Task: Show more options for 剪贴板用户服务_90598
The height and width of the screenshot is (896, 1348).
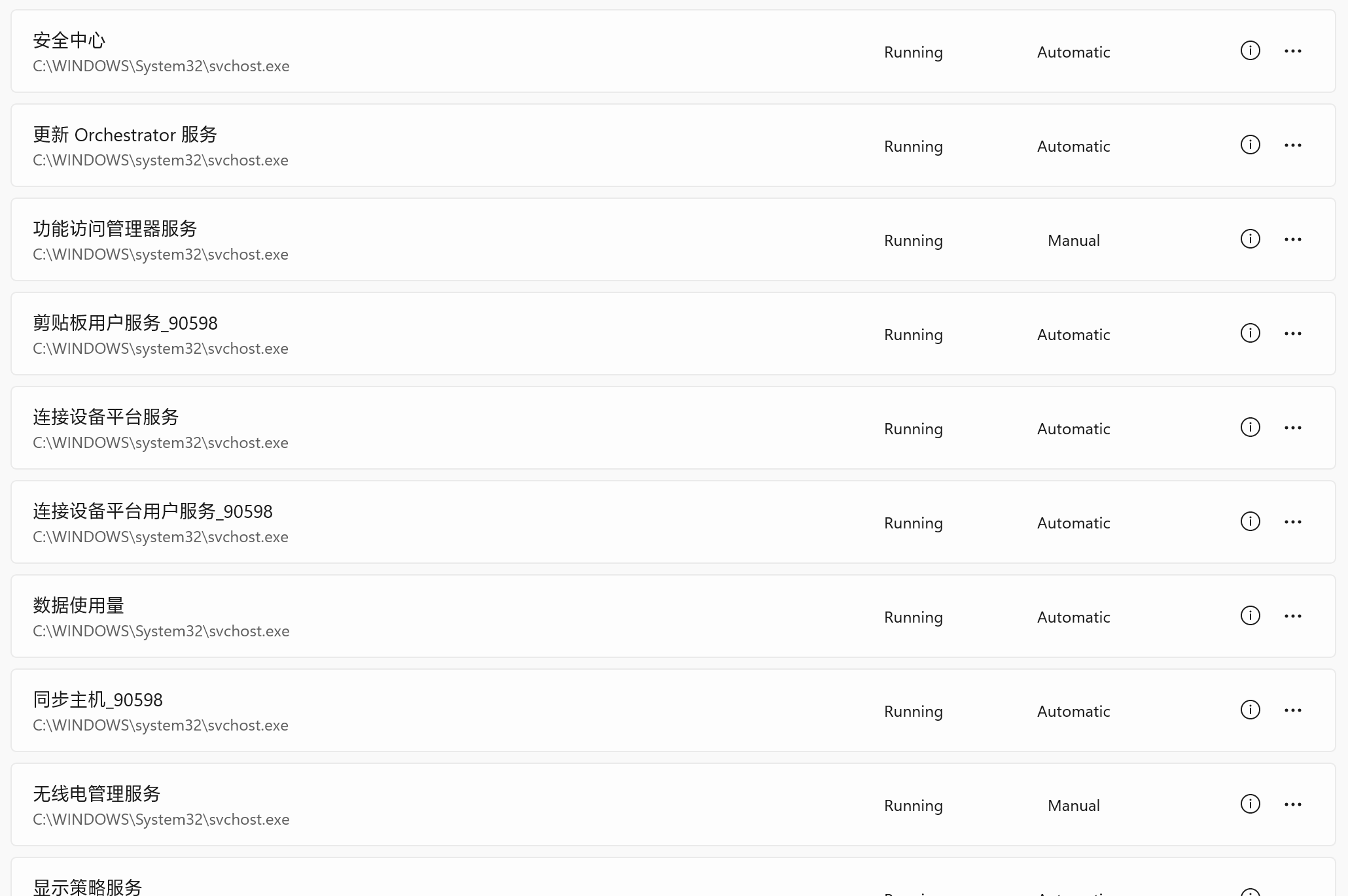Action: 1292,334
